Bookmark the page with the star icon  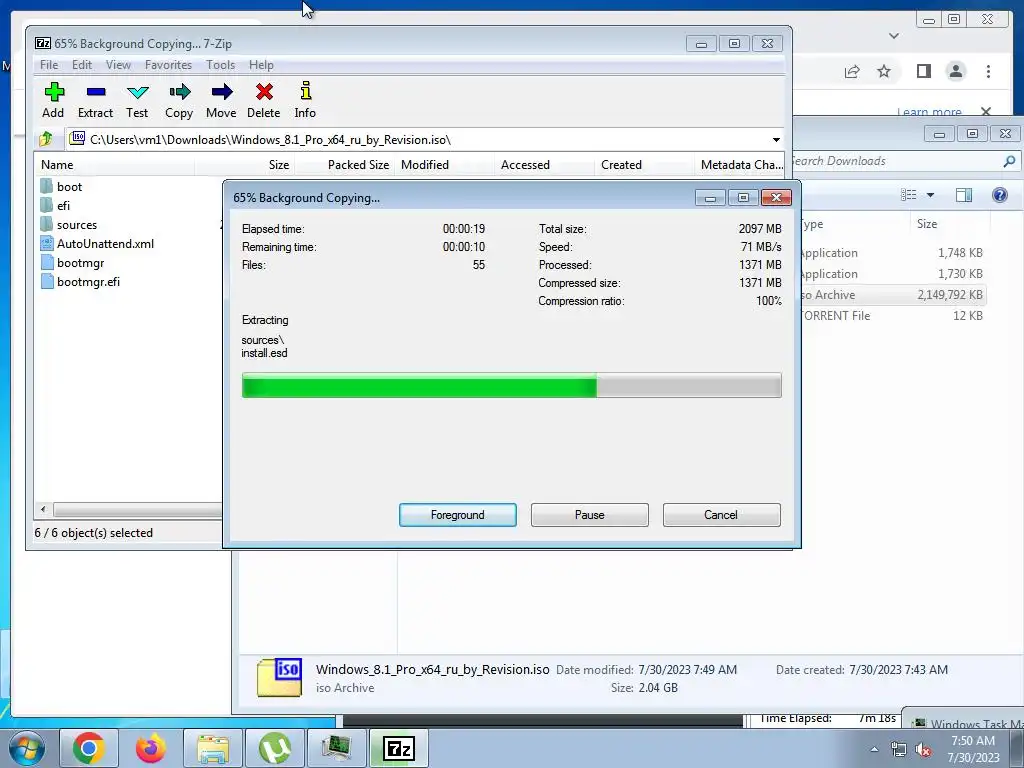tap(884, 71)
